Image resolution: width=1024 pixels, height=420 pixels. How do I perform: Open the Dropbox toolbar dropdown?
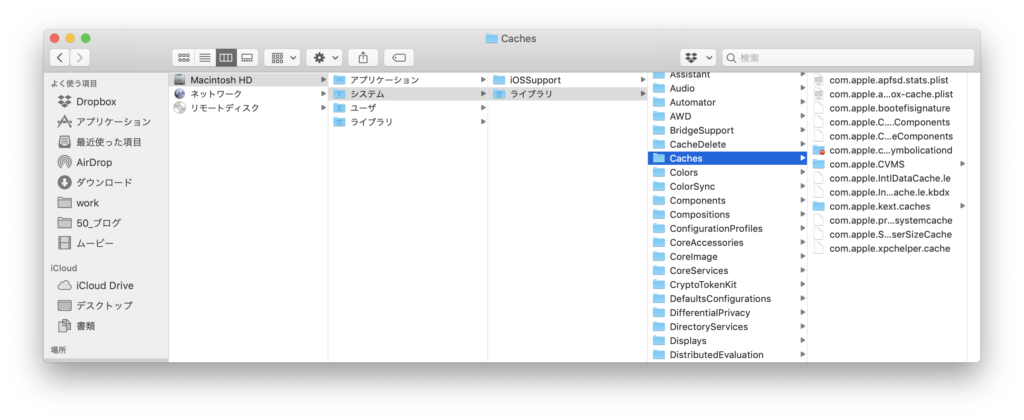(697, 58)
